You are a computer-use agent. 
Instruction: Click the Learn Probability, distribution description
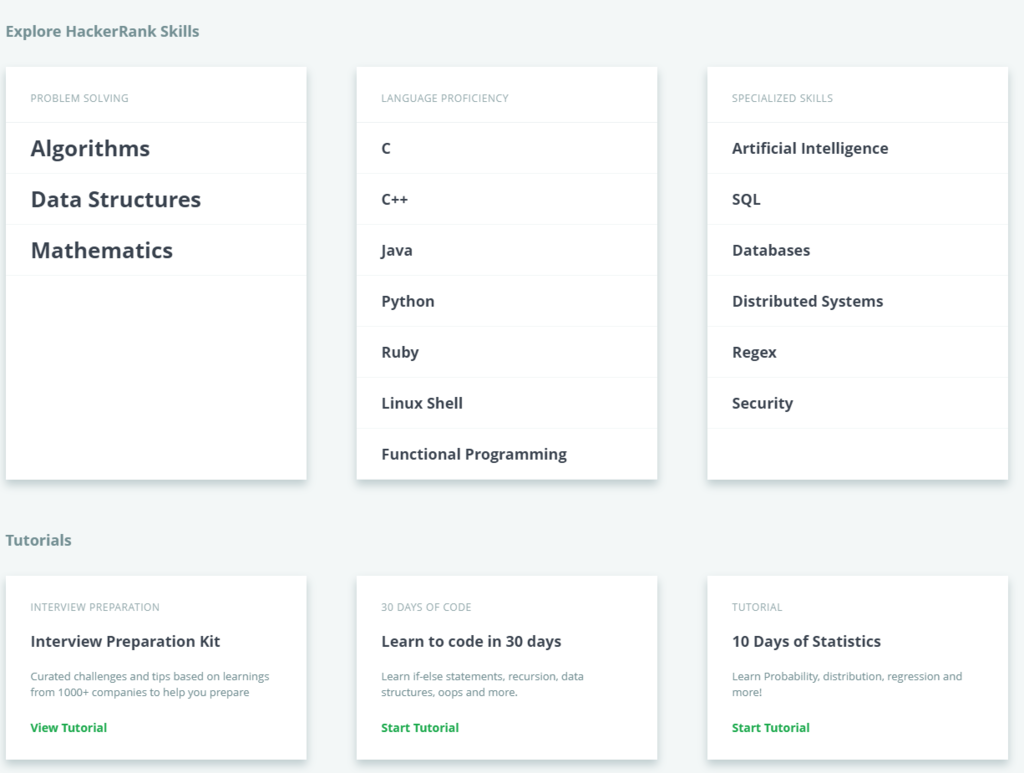846,684
